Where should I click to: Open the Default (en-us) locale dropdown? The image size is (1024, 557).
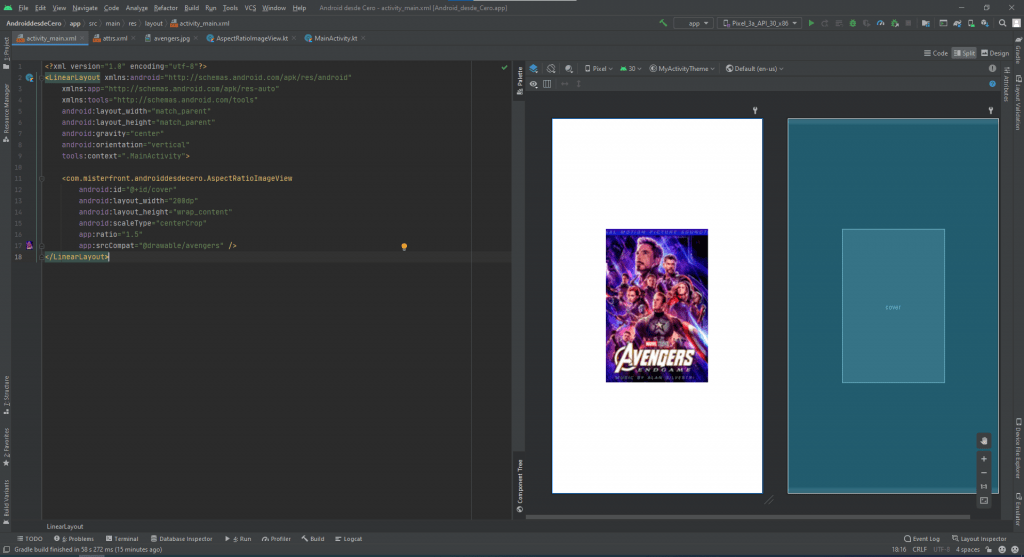(x=754, y=69)
